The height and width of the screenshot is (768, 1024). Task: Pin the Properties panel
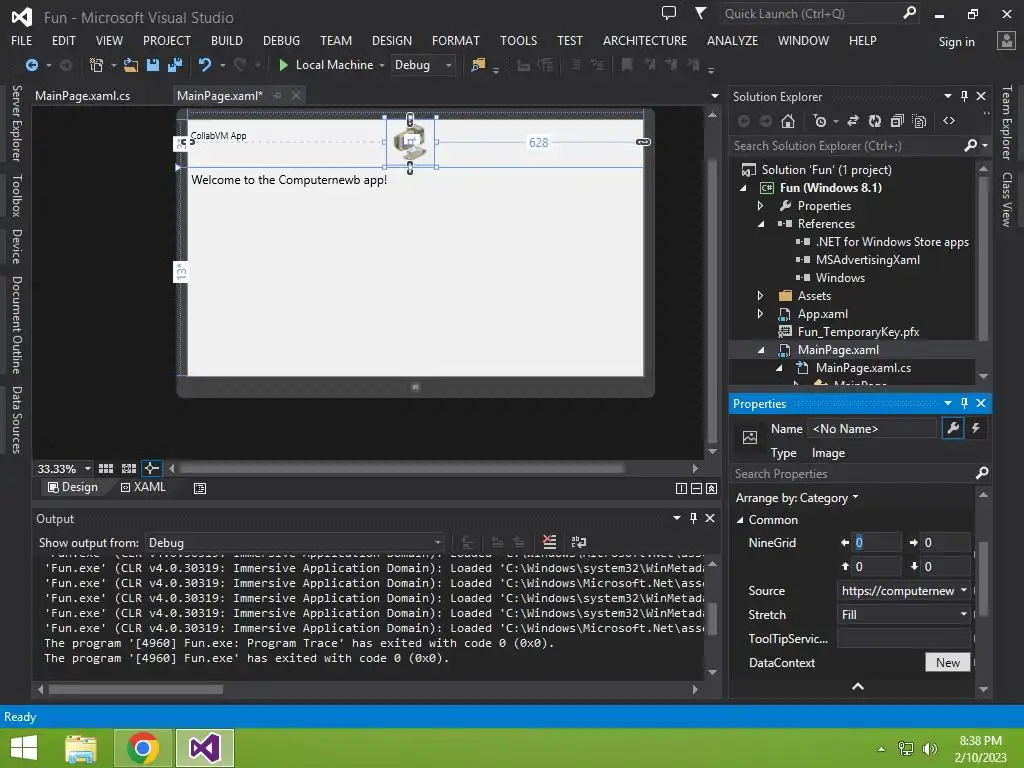click(x=965, y=403)
